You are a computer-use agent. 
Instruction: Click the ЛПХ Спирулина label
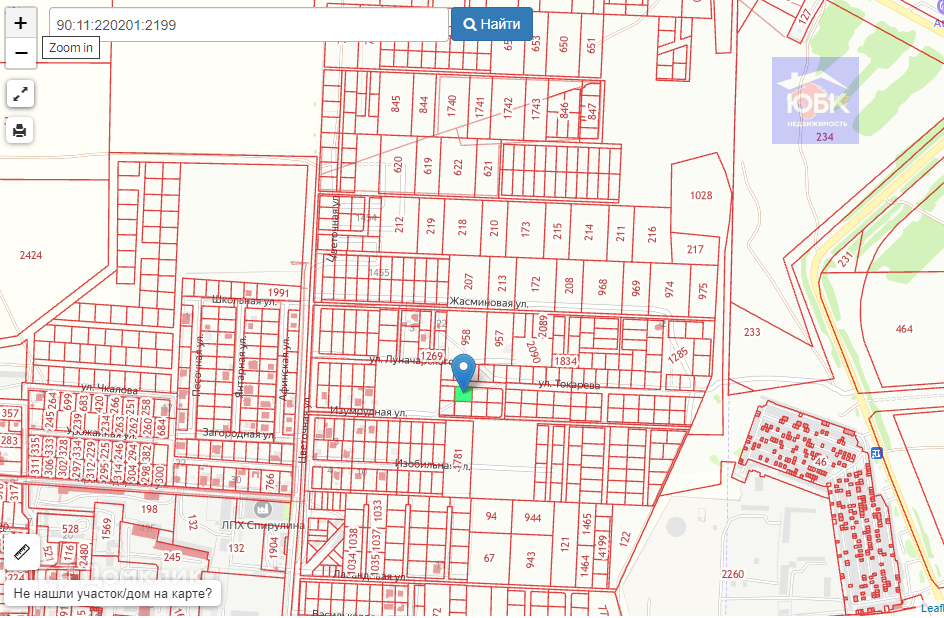pyautogui.click(x=263, y=525)
